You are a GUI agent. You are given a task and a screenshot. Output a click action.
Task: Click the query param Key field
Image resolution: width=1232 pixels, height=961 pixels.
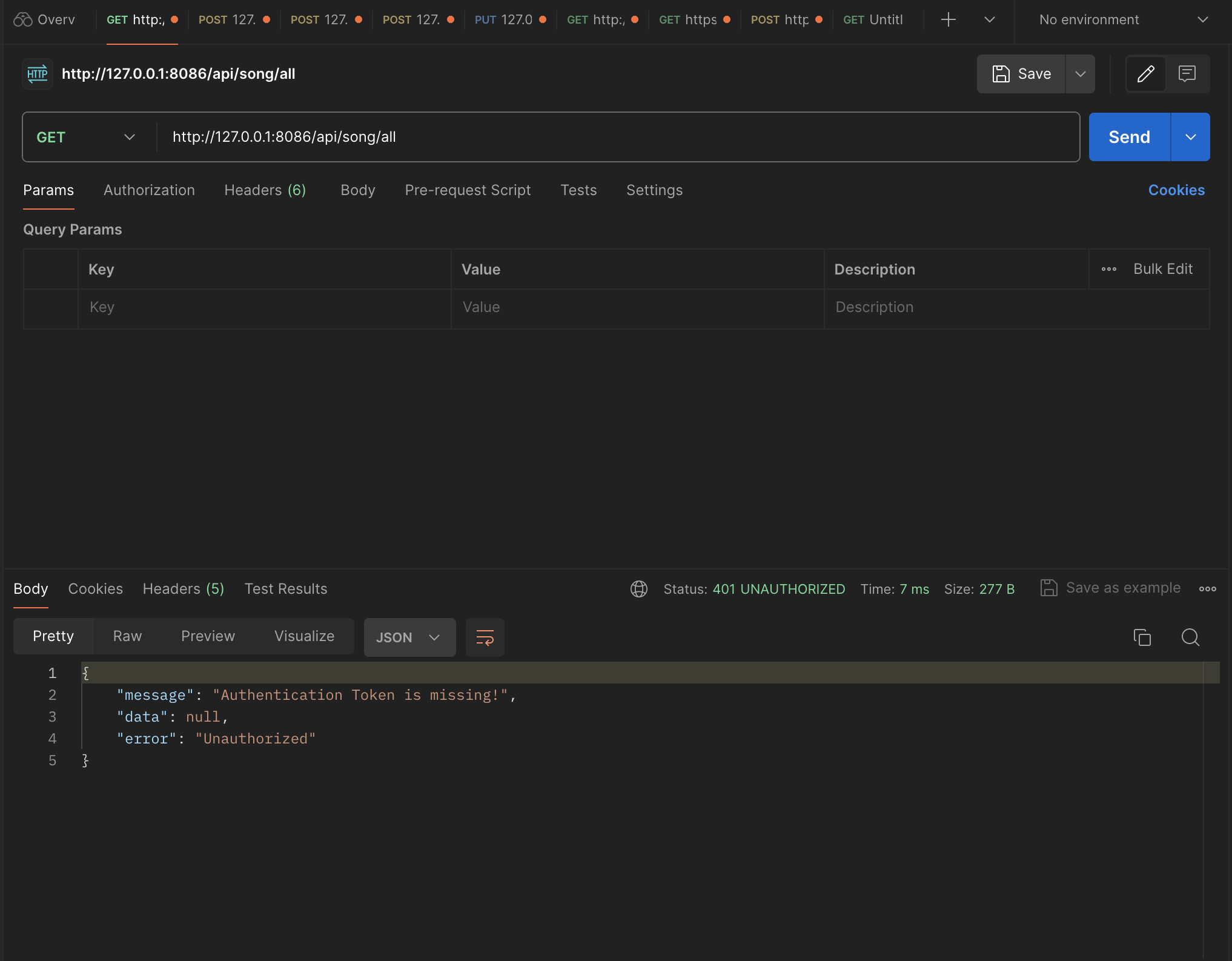click(265, 308)
